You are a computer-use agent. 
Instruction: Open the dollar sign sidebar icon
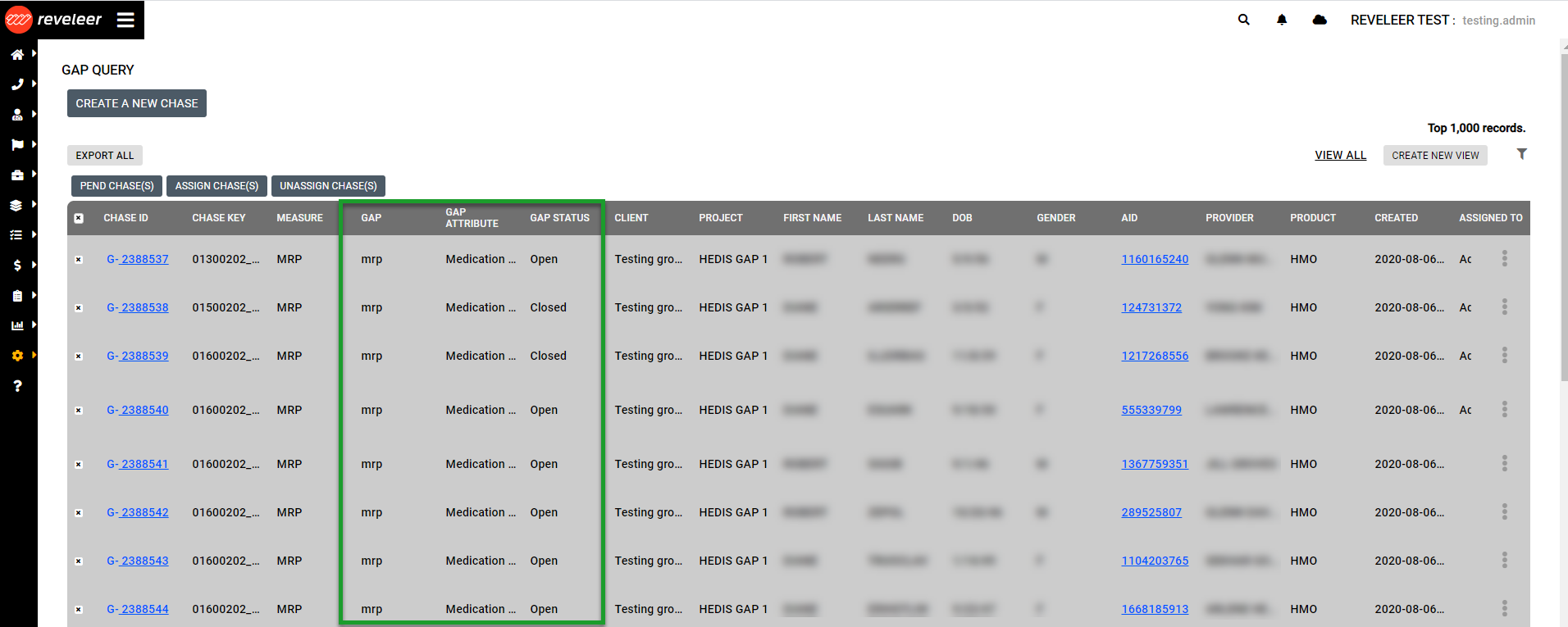pos(17,266)
